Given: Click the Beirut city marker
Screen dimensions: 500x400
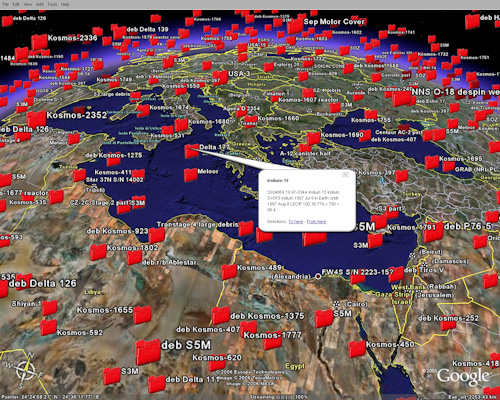Looking at the screenshot, I should [x=413, y=256].
